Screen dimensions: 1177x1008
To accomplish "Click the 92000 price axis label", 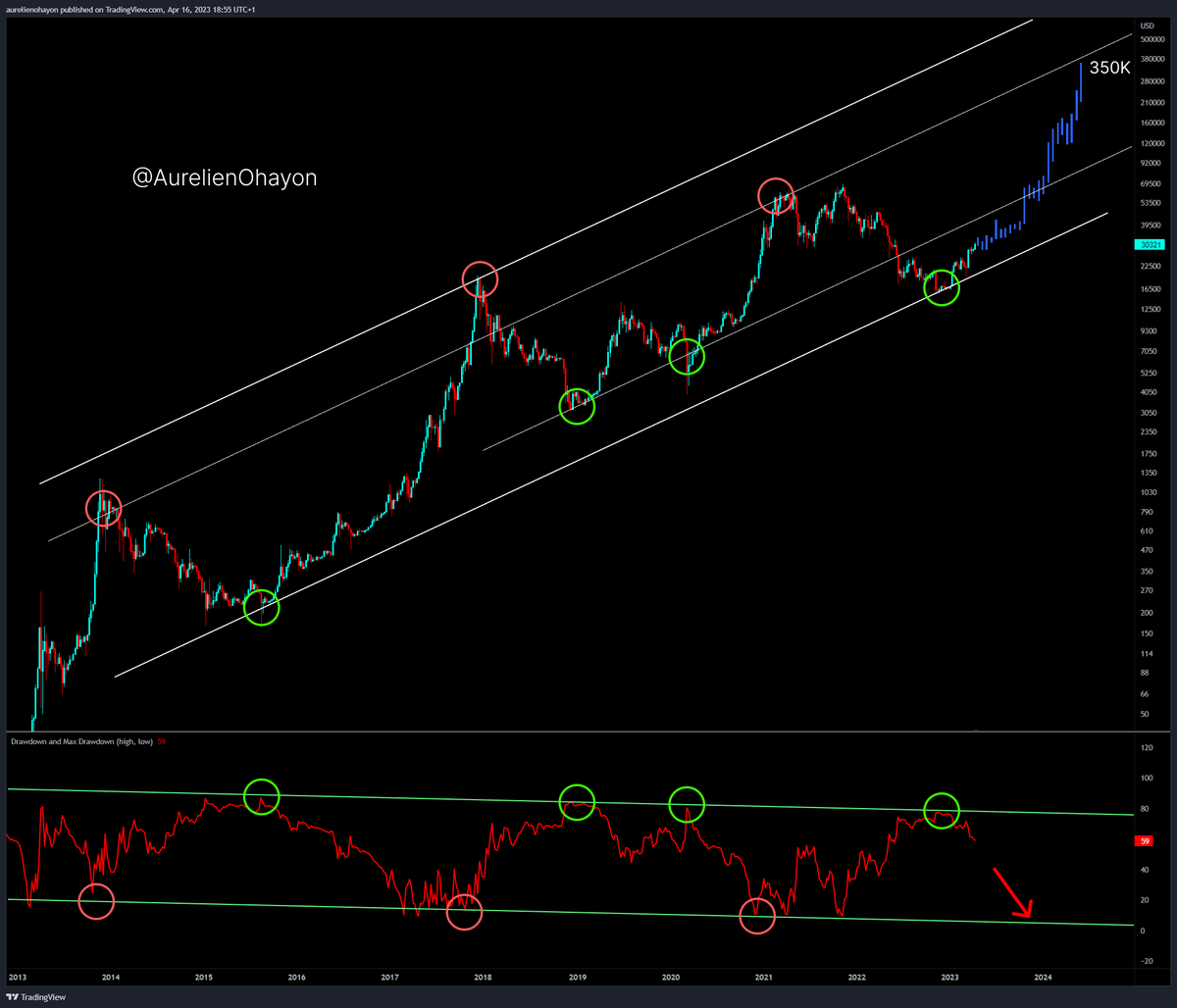I will 1151,164.
